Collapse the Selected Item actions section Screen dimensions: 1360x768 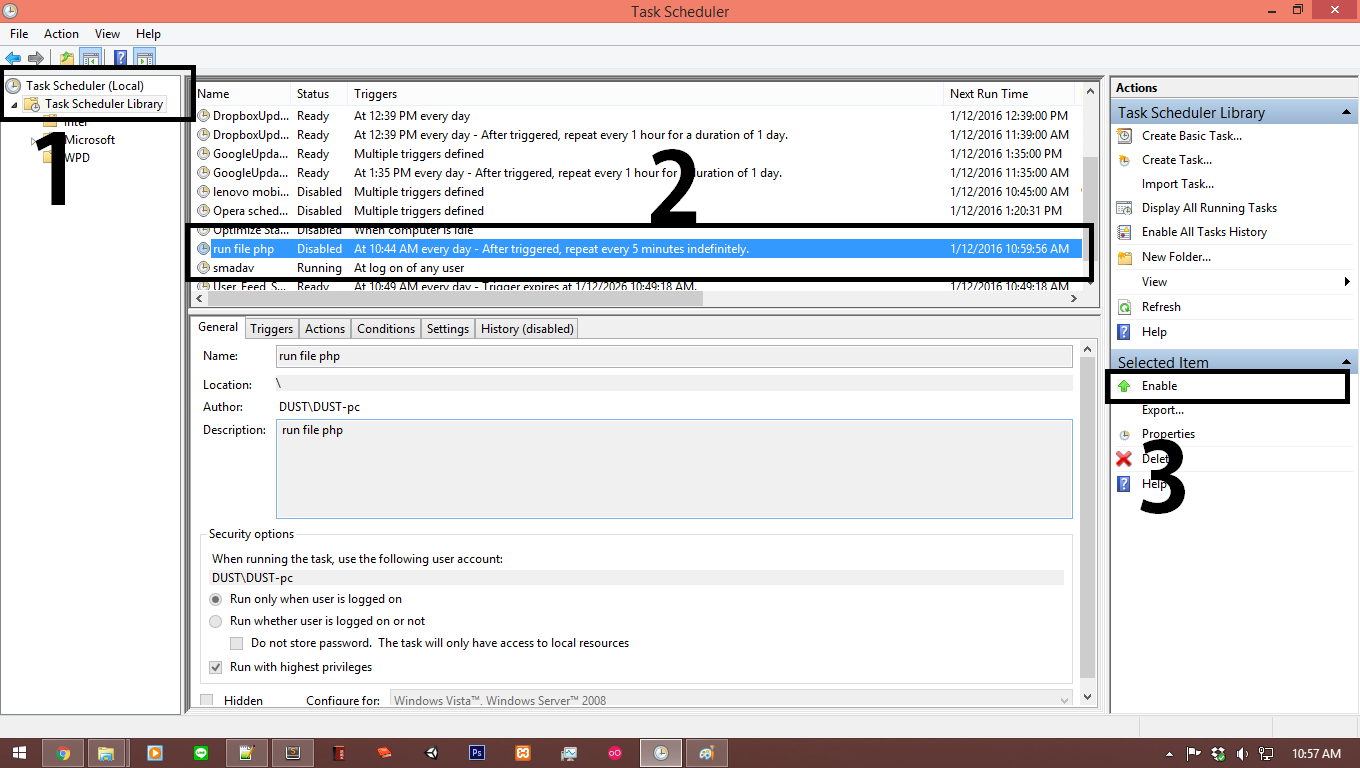coord(1346,362)
